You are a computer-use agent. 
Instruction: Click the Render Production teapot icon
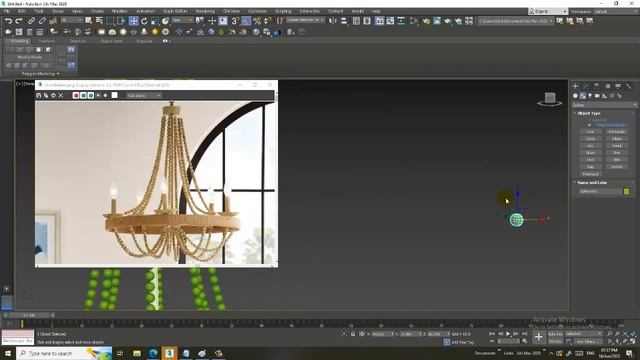click(447, 20)
